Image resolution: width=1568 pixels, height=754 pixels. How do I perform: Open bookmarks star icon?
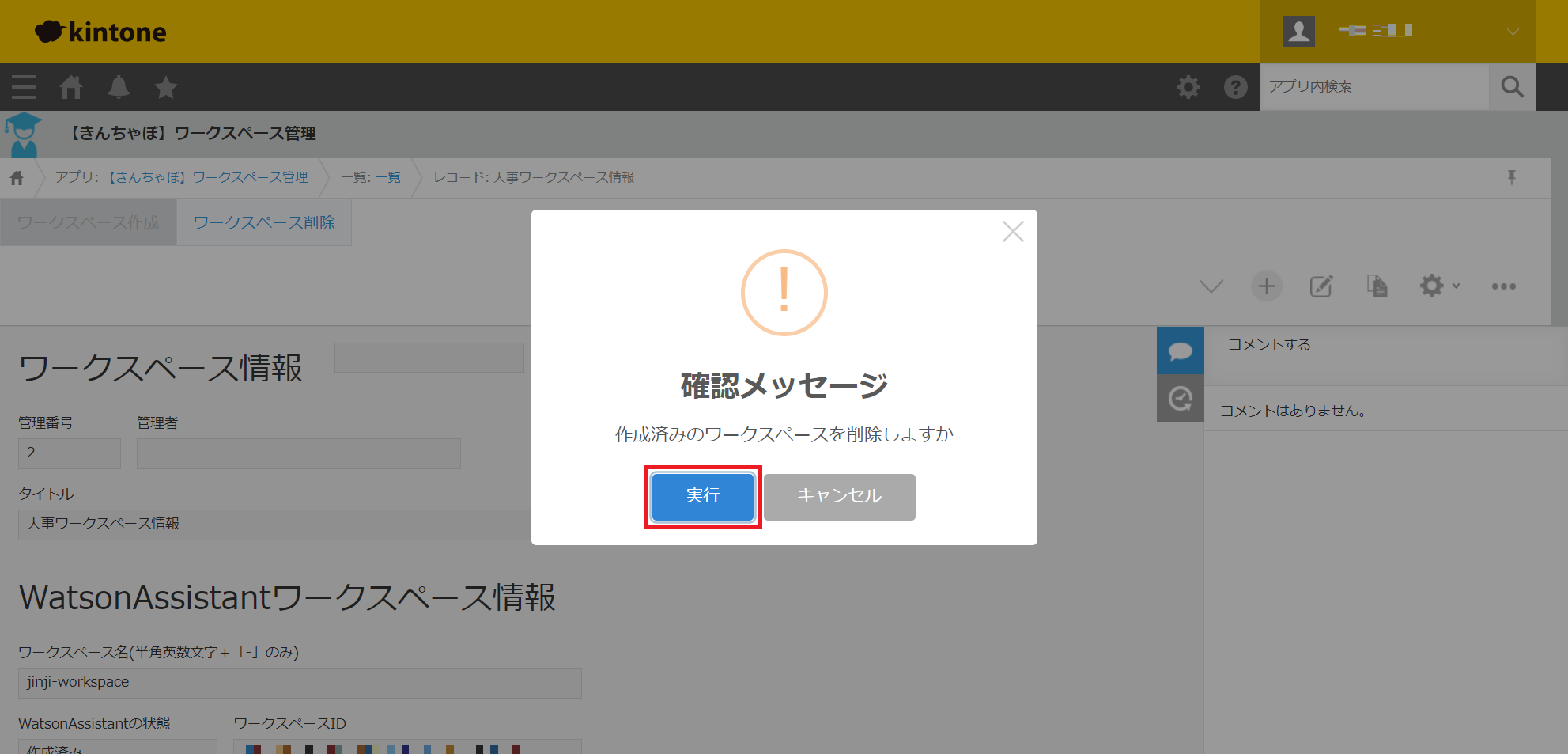[x=166, y=87]
